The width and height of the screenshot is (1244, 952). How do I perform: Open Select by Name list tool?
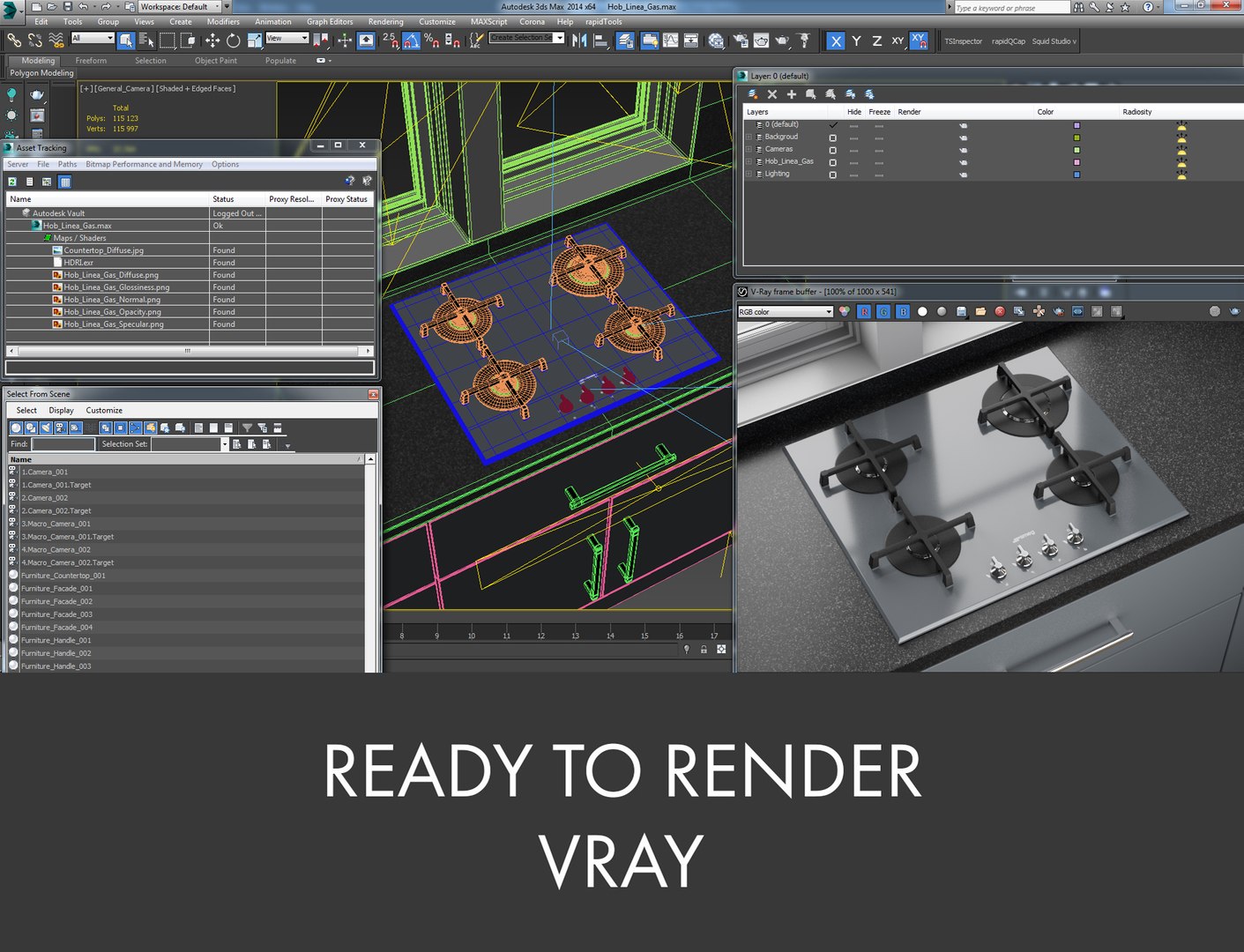[146, 40]
